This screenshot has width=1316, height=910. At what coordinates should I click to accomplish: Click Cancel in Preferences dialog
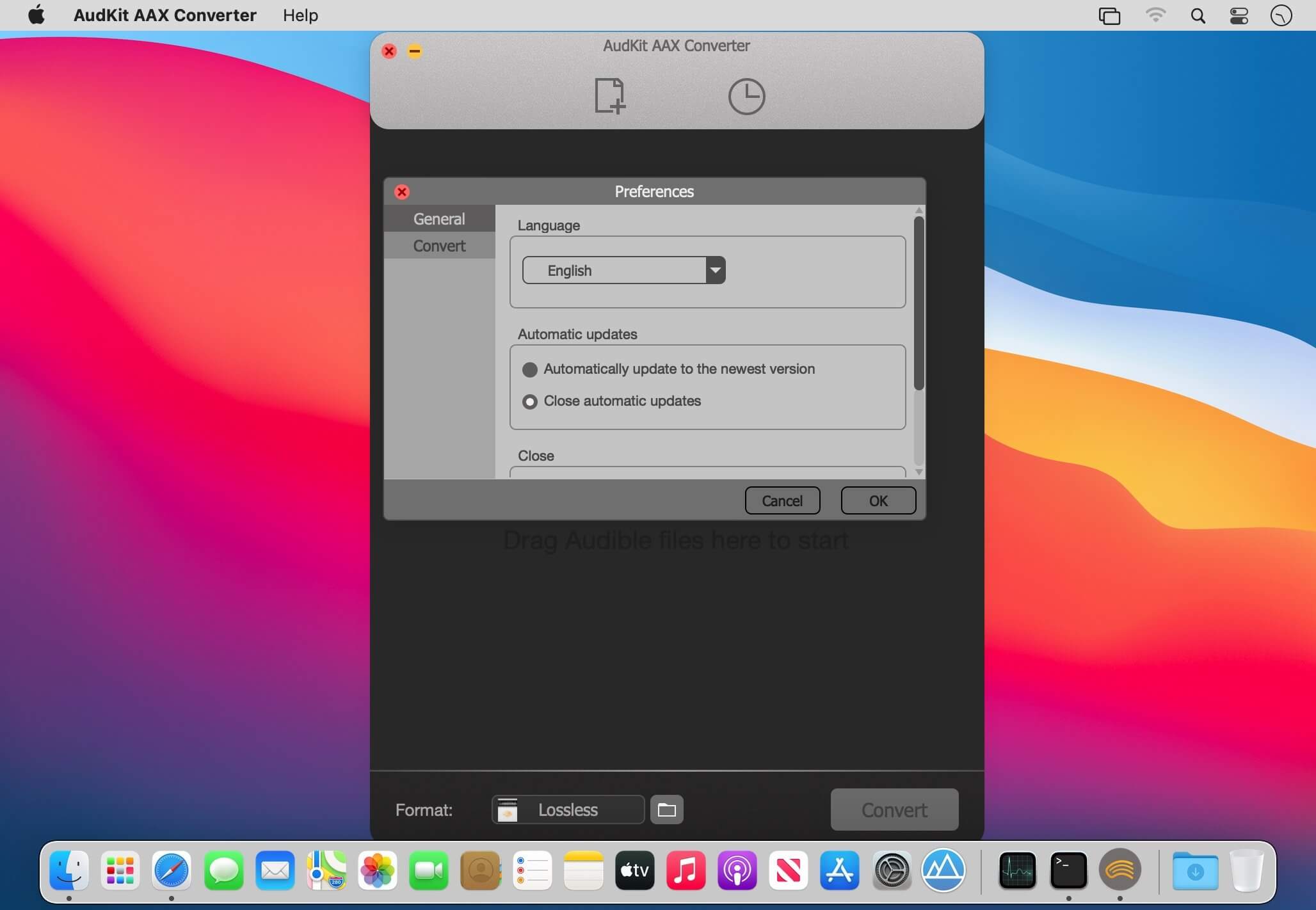pos(782,500)
